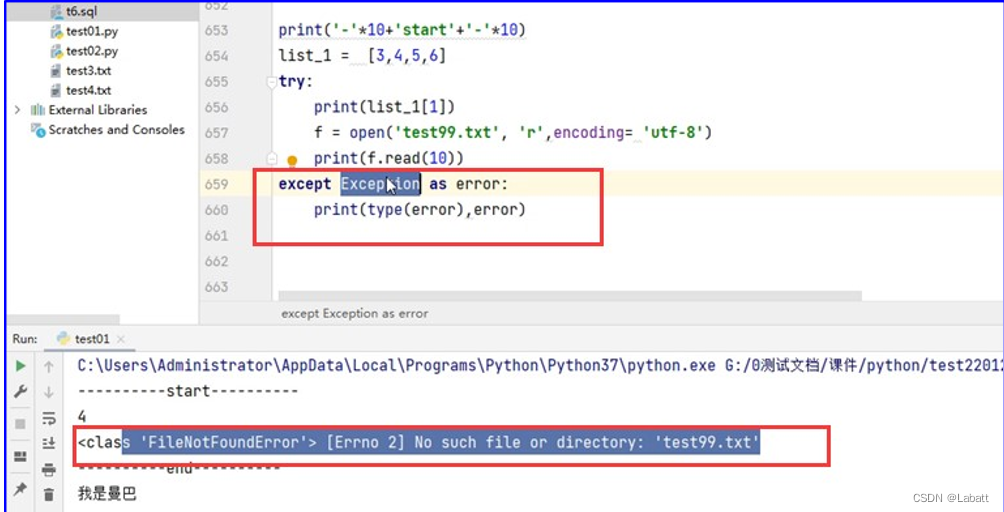Select the test01 tab in the Run panel
This screenshot has height=512, width=1004.
tap(92, 339)
